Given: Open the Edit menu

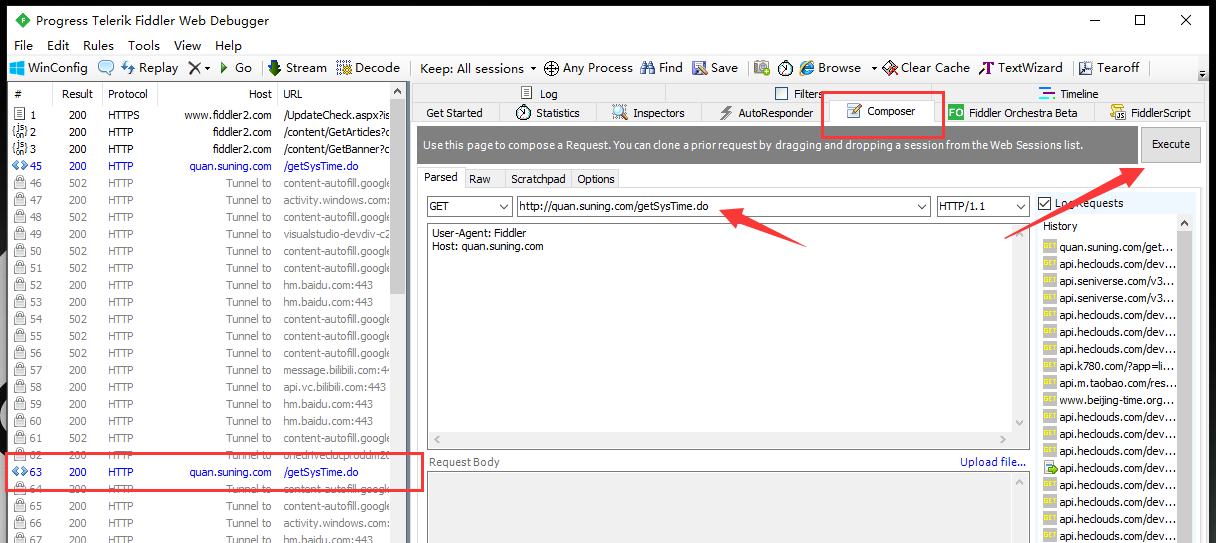Looking at the screenshot, I should [58, 45].
